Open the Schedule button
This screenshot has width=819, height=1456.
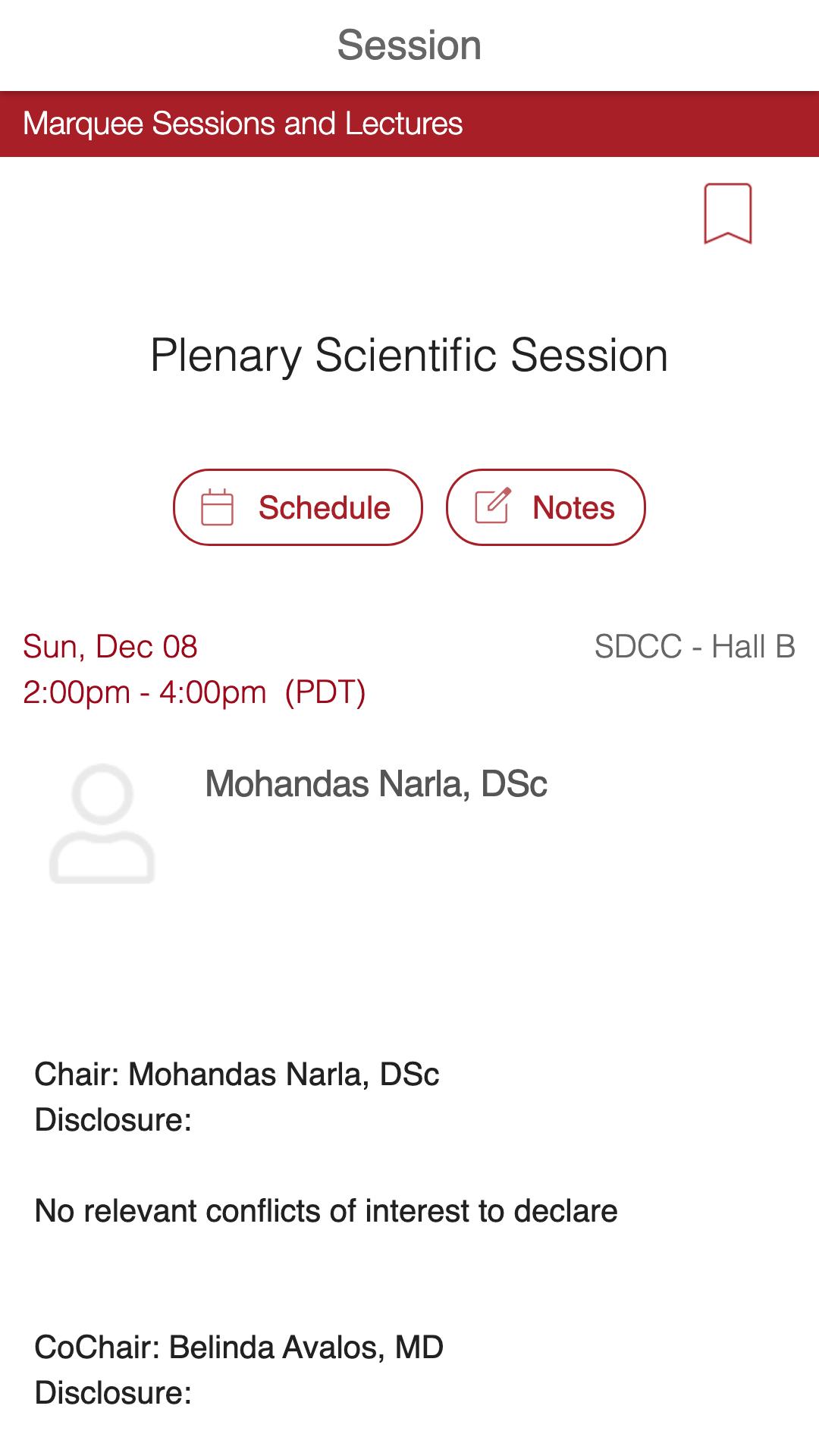[x=298, y=507]
